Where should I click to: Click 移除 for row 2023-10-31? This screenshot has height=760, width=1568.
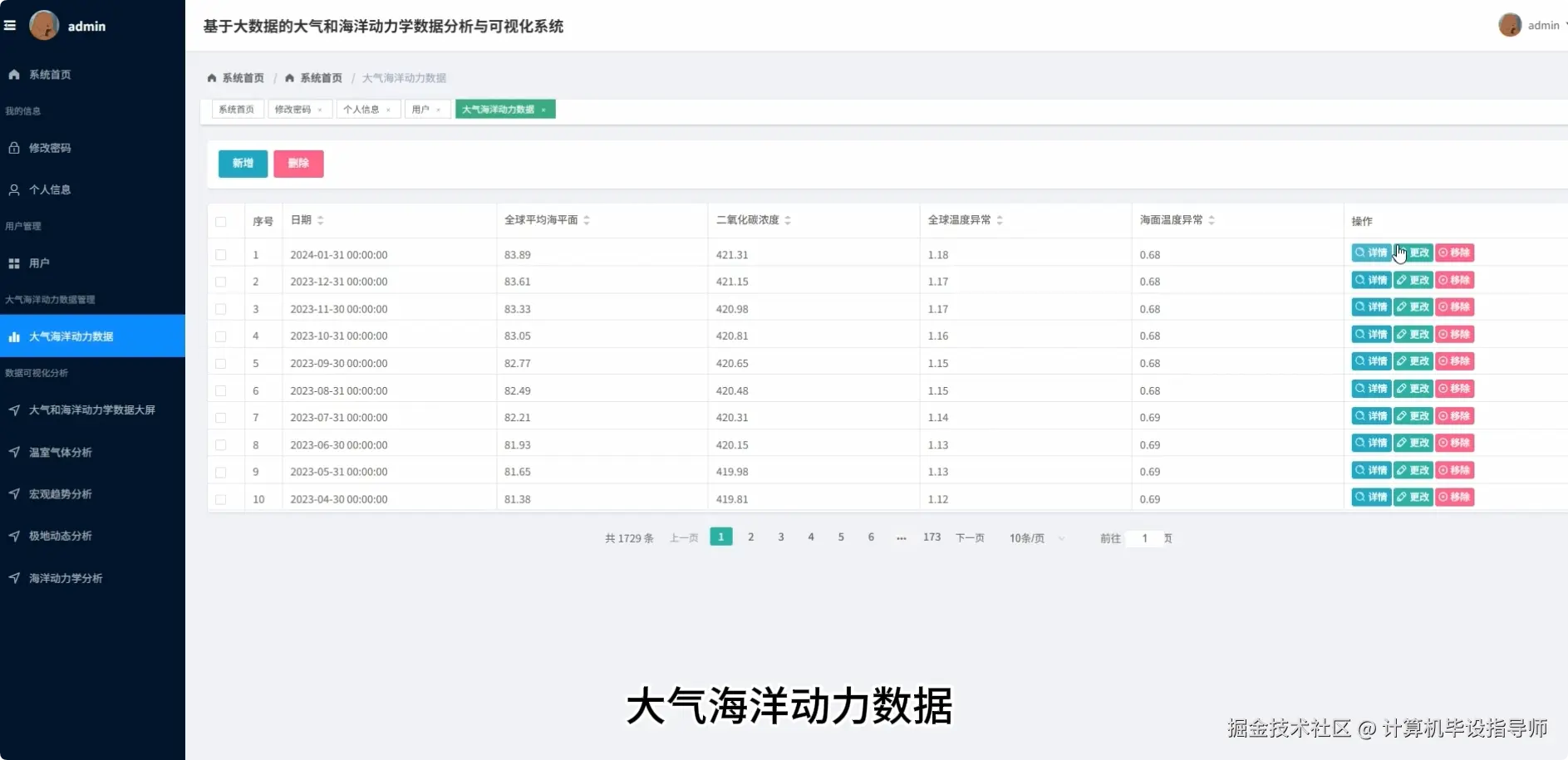[x=1454, y=335]
